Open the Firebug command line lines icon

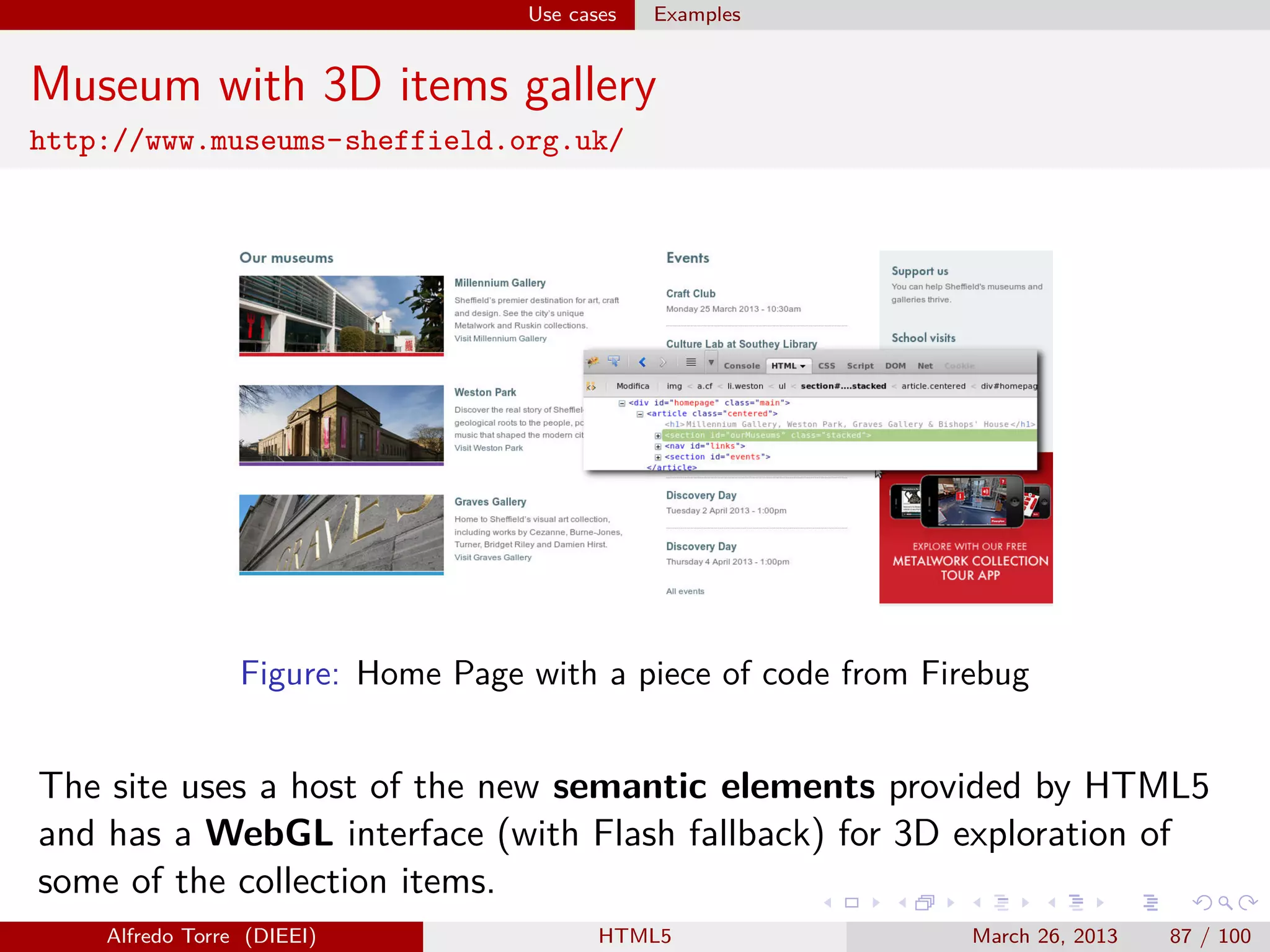pyautogui.click(x=691, y=362)
